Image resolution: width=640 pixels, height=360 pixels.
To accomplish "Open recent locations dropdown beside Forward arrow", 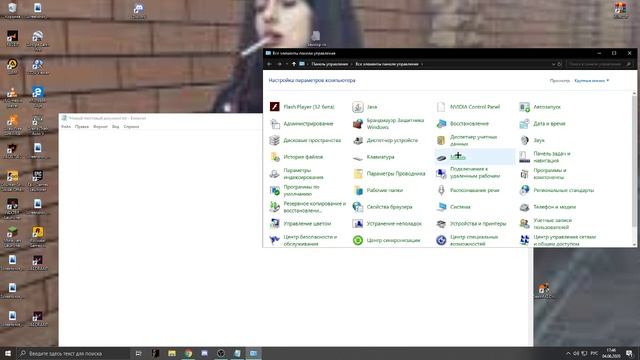I will (x=287, y=64).
